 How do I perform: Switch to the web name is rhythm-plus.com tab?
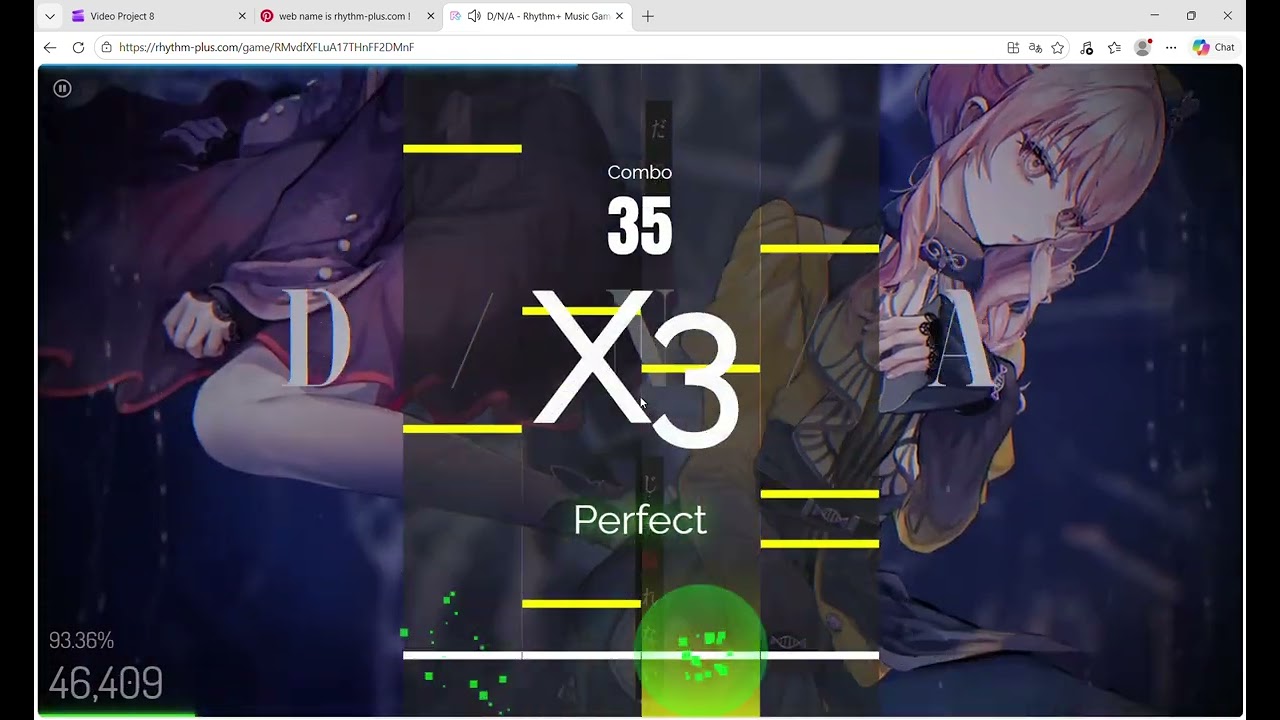346,16
